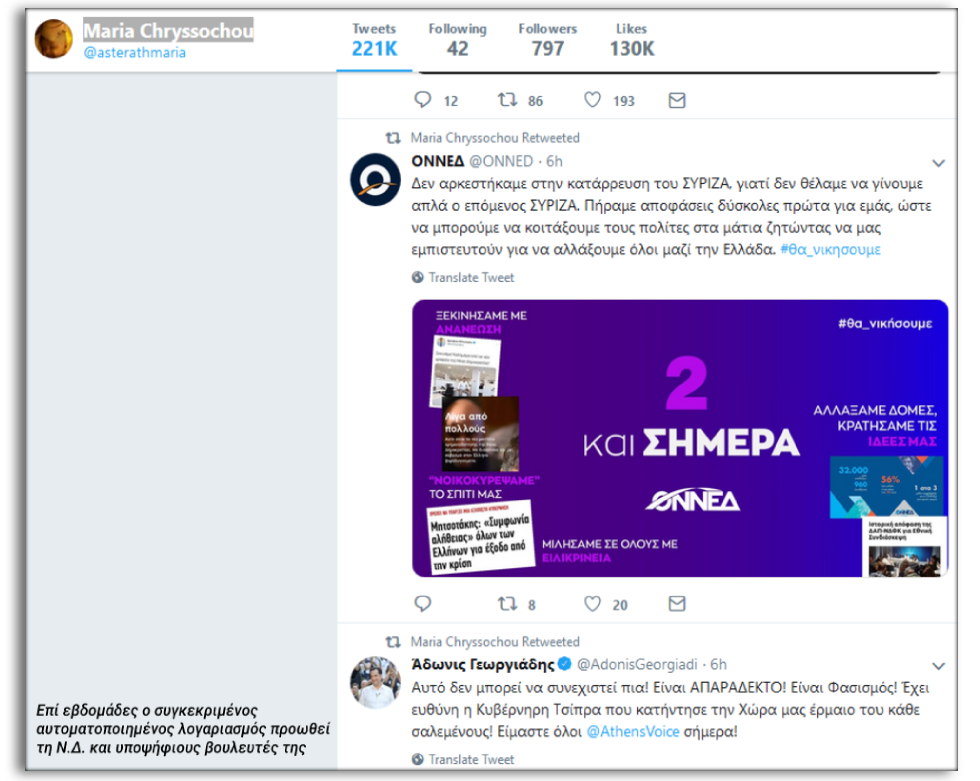Screen dimensions: 980x781
Task: Open the ΟΝΝΕΔ purple campaign image
Action: pos(680,438)
